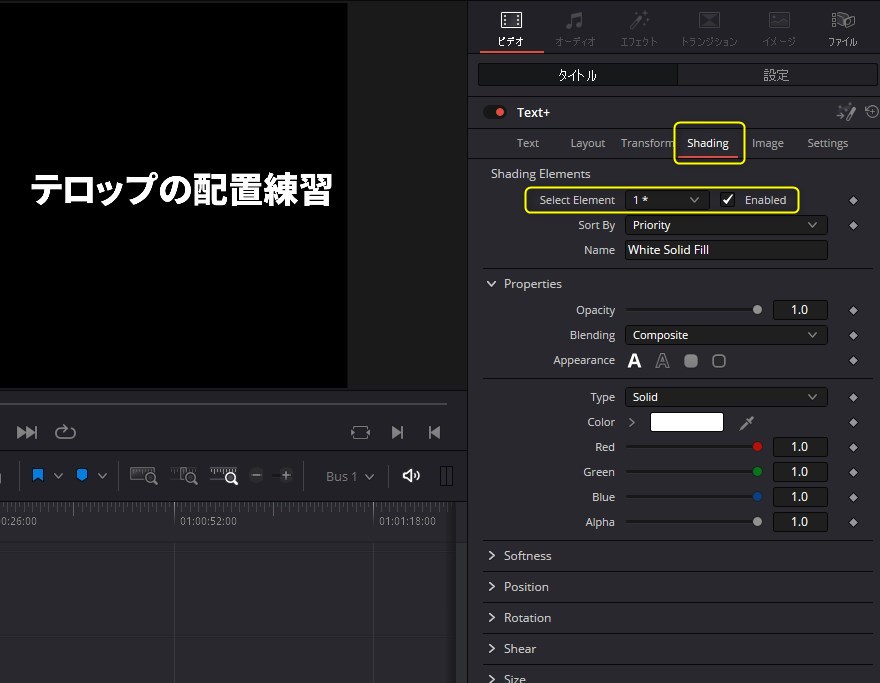
Task: Toggle keyframe diamond for Sort By
Action: tap(854, 226)
